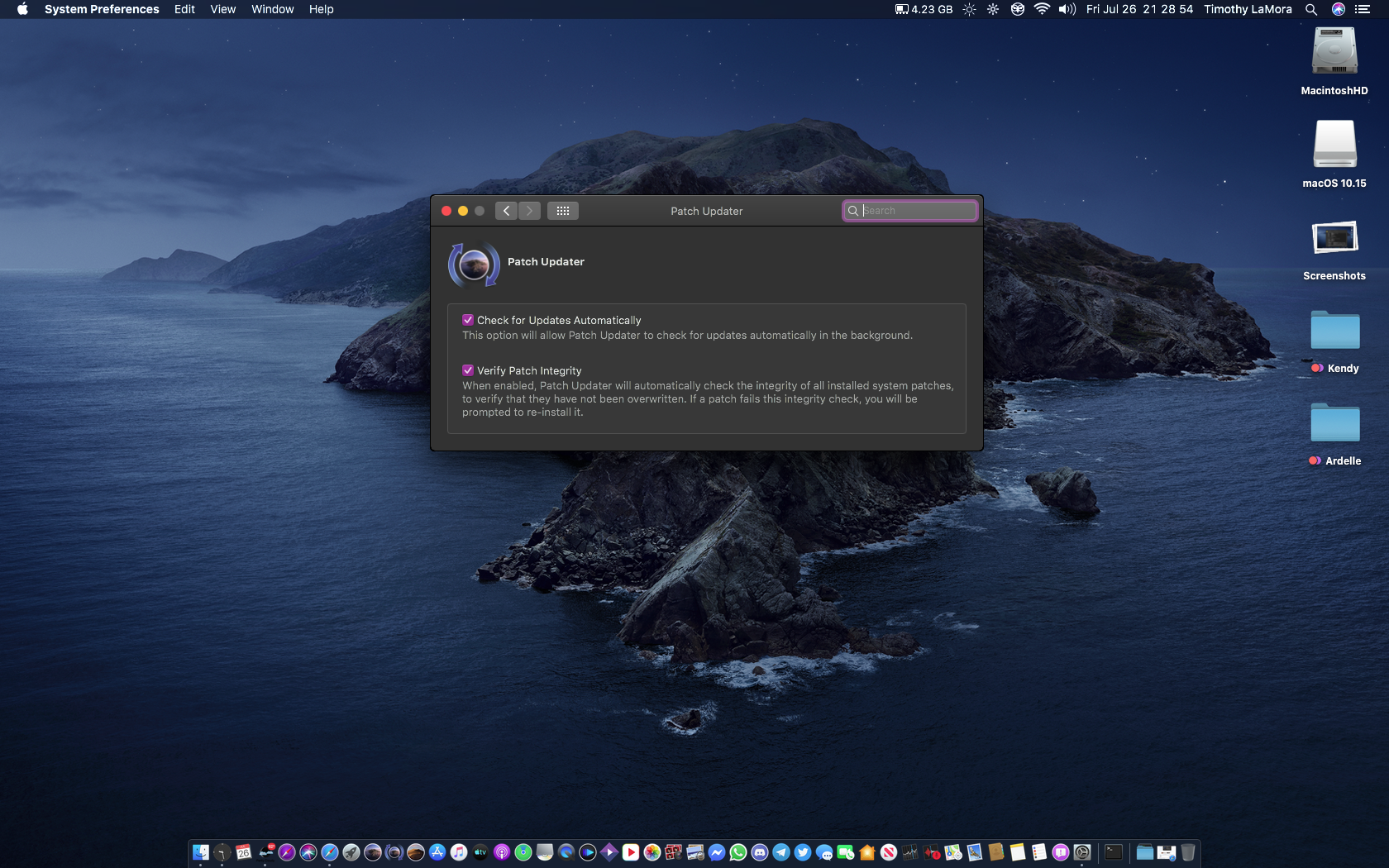Click the Timothy LaMora user menu
This screenshot has width=1389, height=868.
pyautogui.click(x=1248, y=9)
